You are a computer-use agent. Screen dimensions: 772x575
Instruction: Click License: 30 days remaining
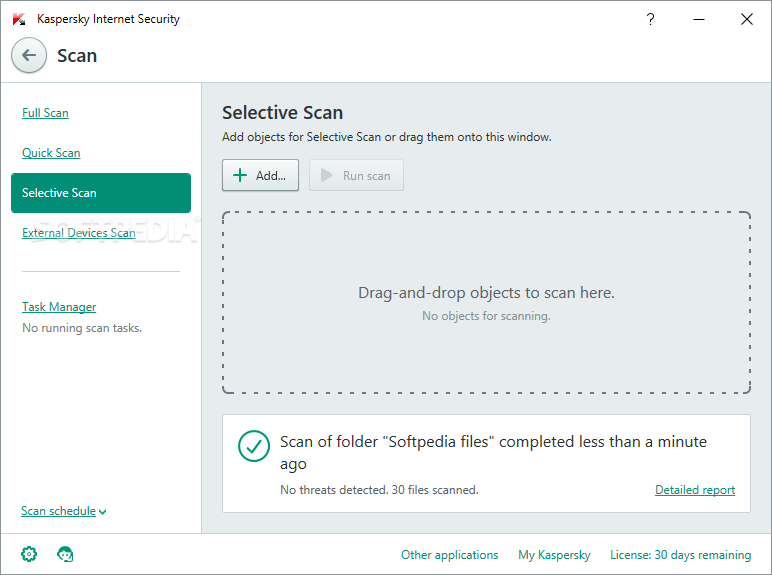680,555
